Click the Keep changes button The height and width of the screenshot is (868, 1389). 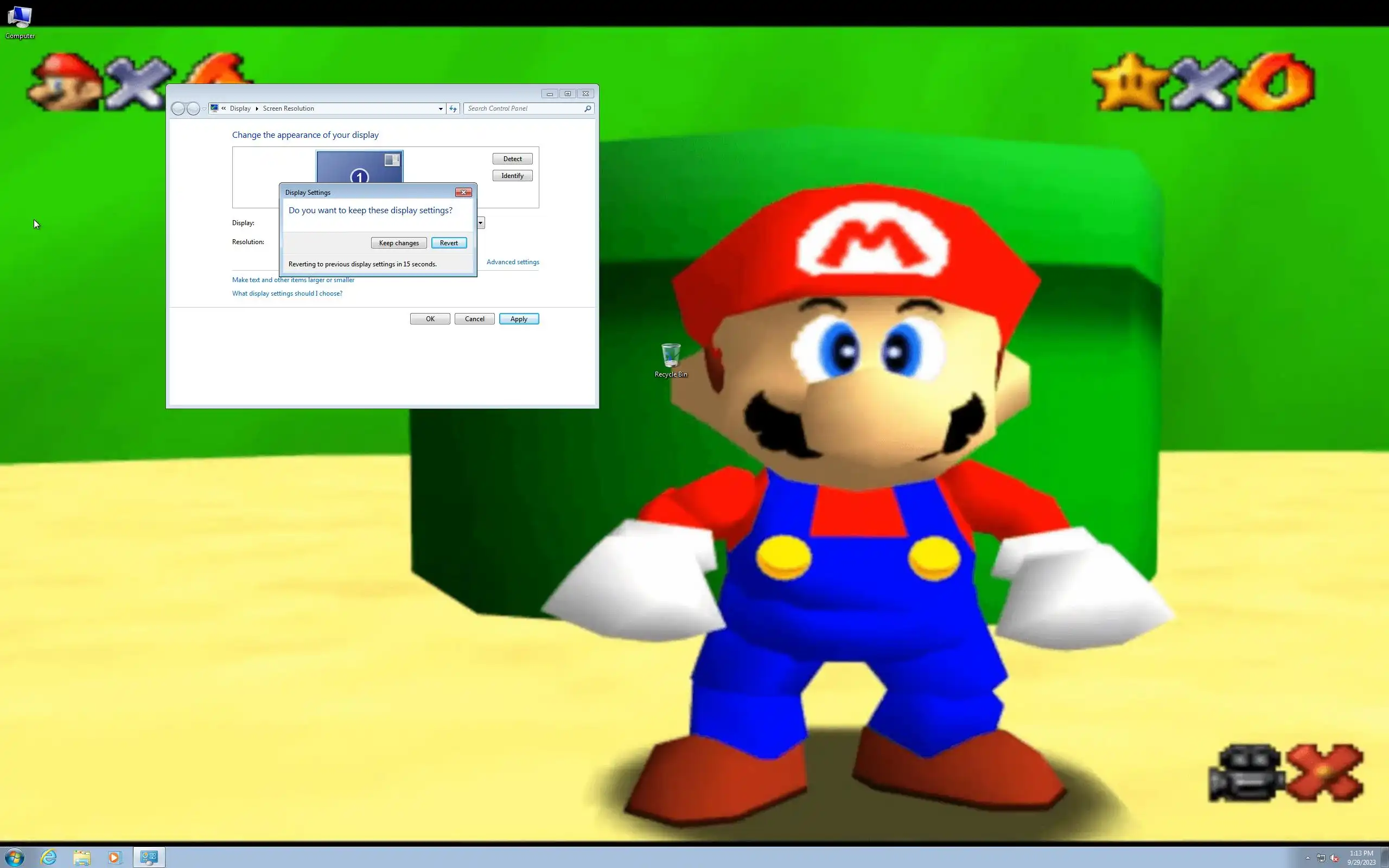pos(398,243)
